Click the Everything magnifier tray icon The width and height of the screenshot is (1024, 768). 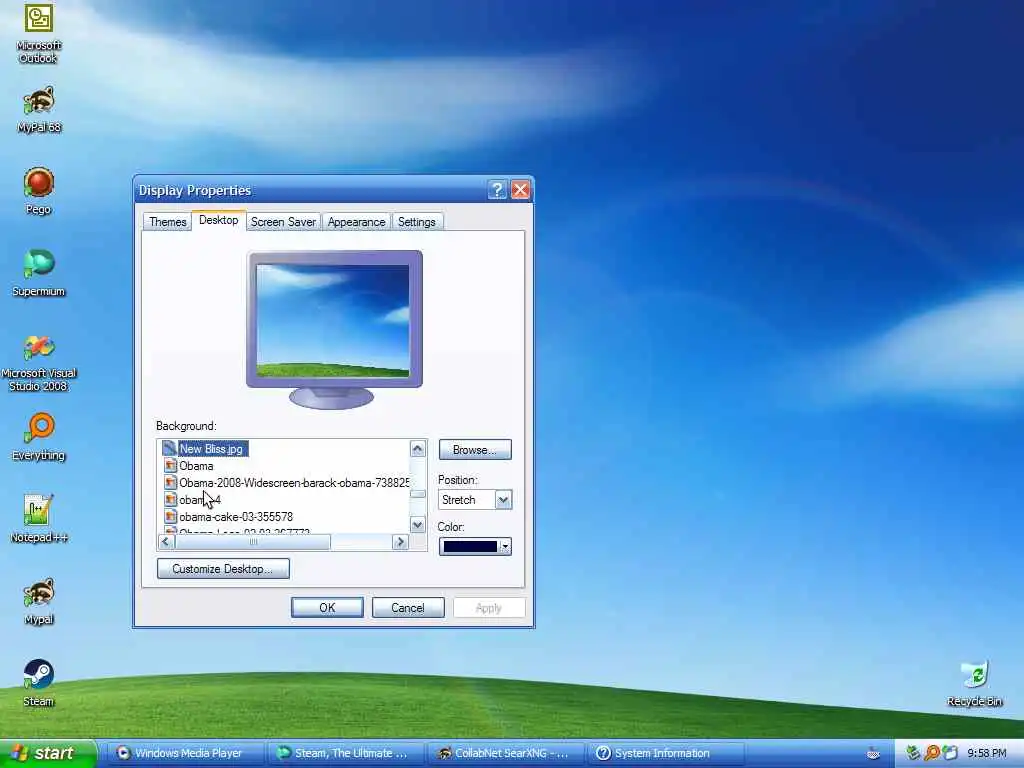[x=931, y=753]
